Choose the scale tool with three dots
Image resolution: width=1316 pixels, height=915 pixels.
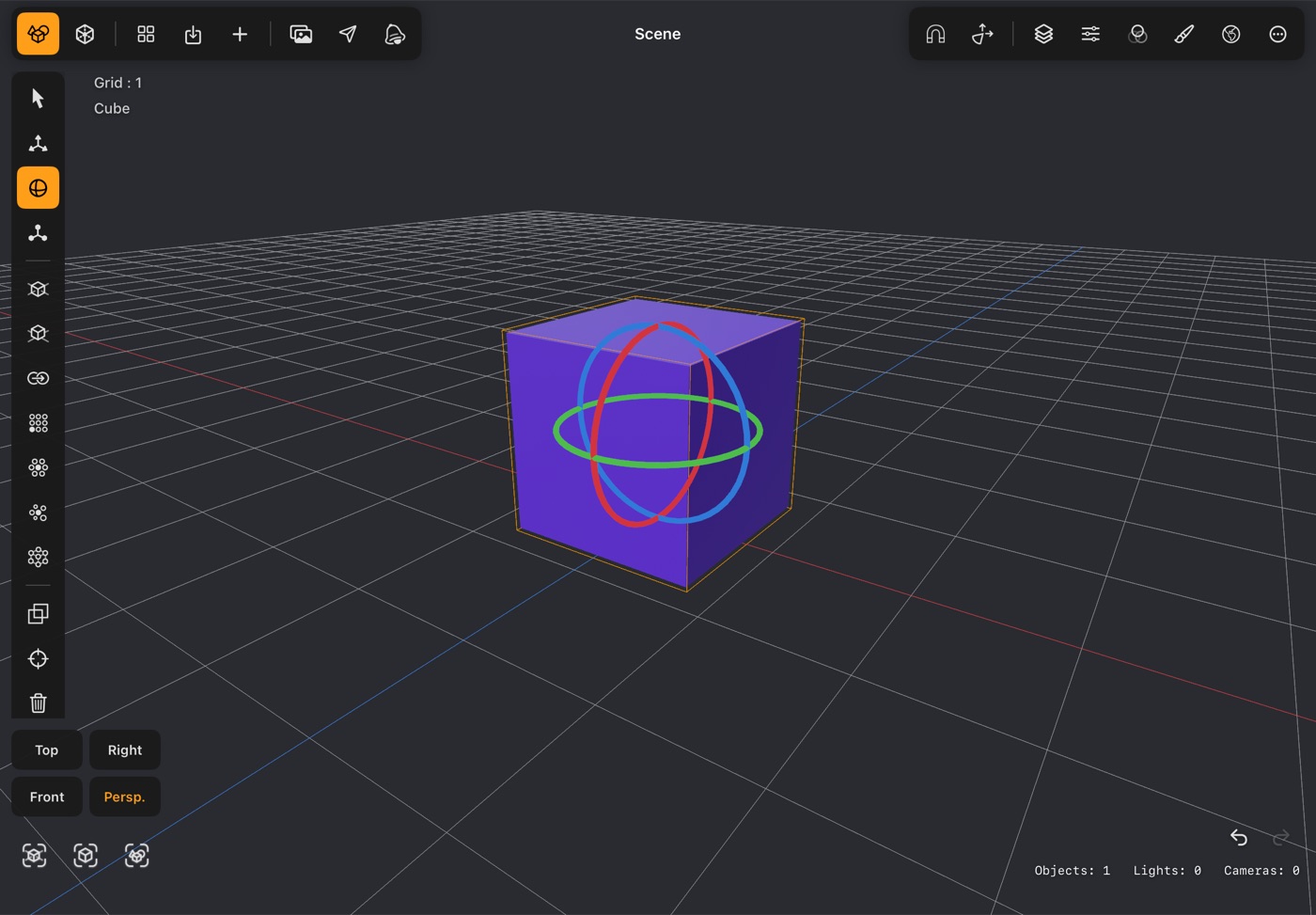tap(38, 233)
